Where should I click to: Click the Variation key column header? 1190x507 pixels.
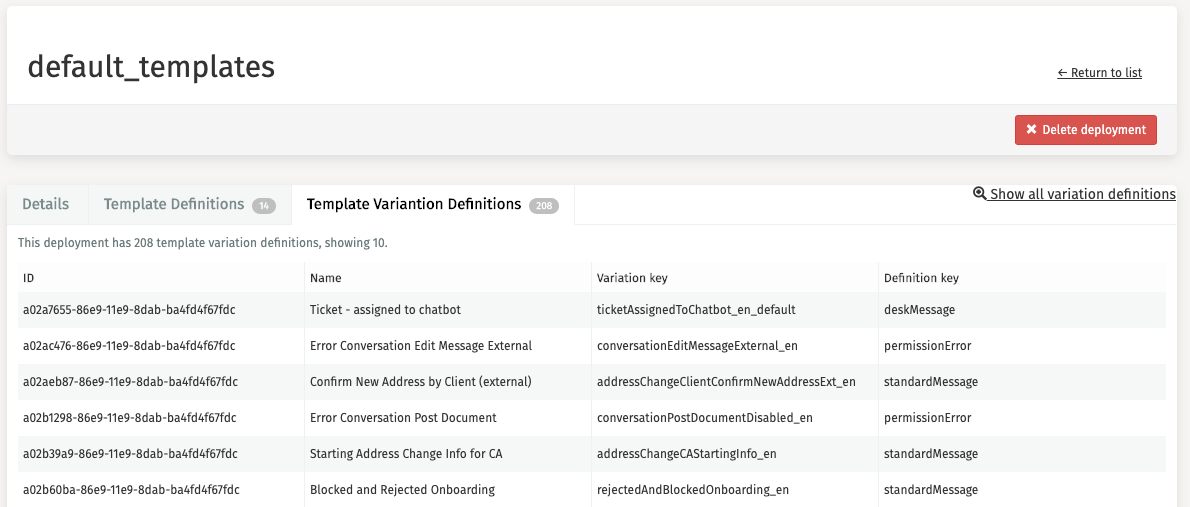click(x=632, y=278)
